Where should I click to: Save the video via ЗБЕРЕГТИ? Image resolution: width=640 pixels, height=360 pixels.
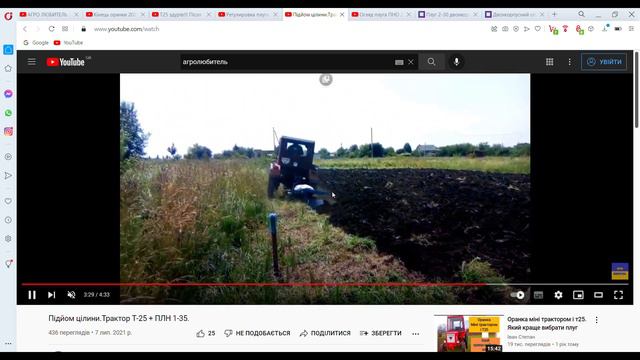[x=380, y=333]
